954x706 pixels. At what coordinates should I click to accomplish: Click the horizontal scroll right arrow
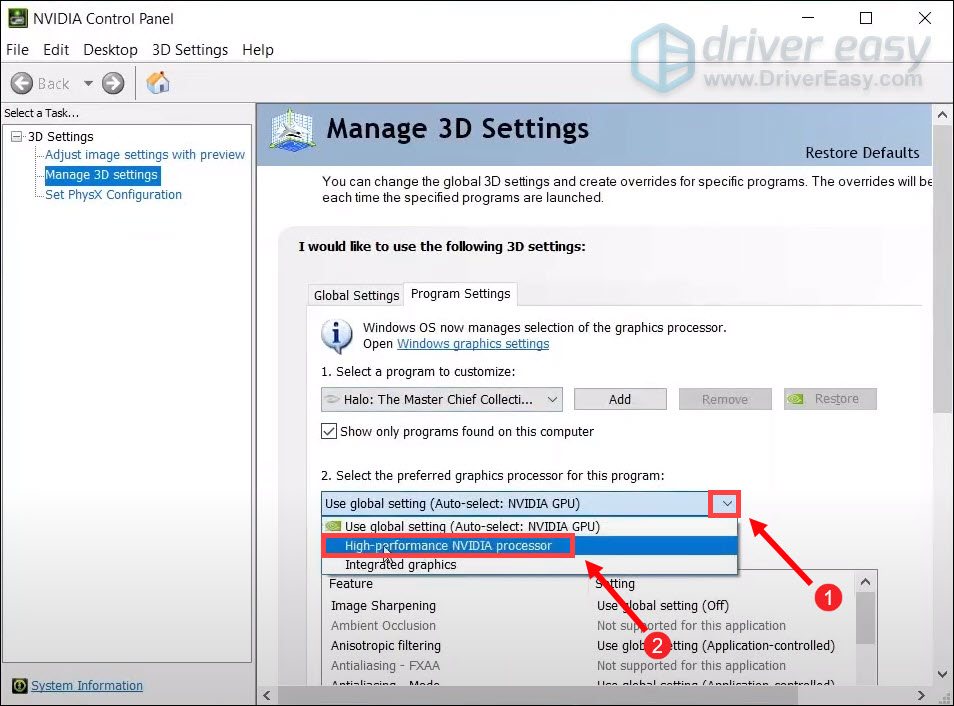(x=921, y=695)
